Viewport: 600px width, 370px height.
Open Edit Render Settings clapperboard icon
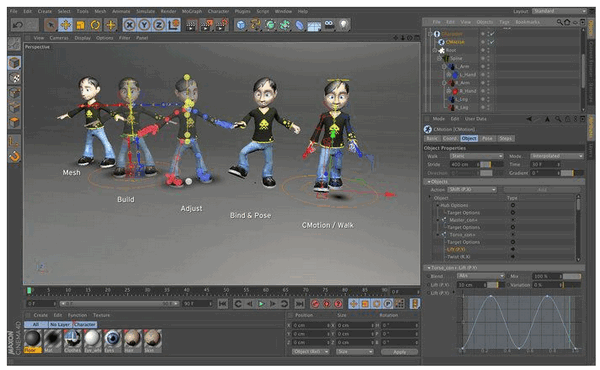[222, 25]
